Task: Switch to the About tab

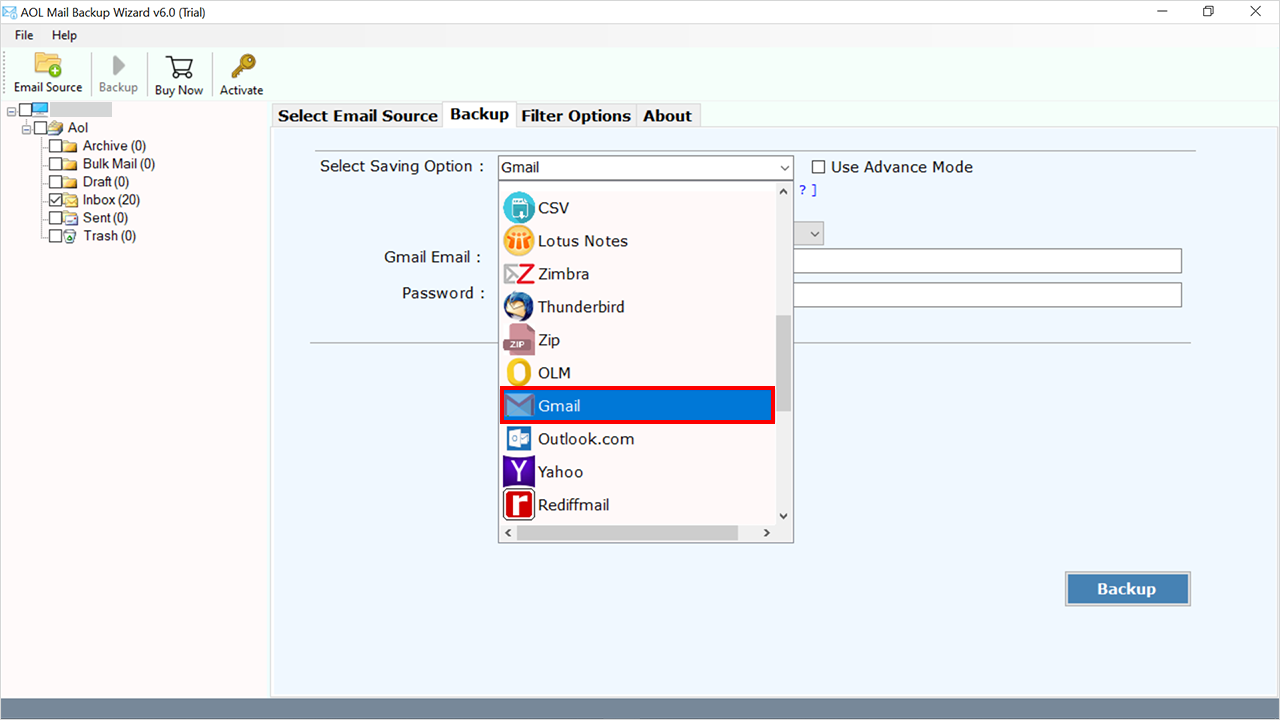Action: click(x=667, y=116)
